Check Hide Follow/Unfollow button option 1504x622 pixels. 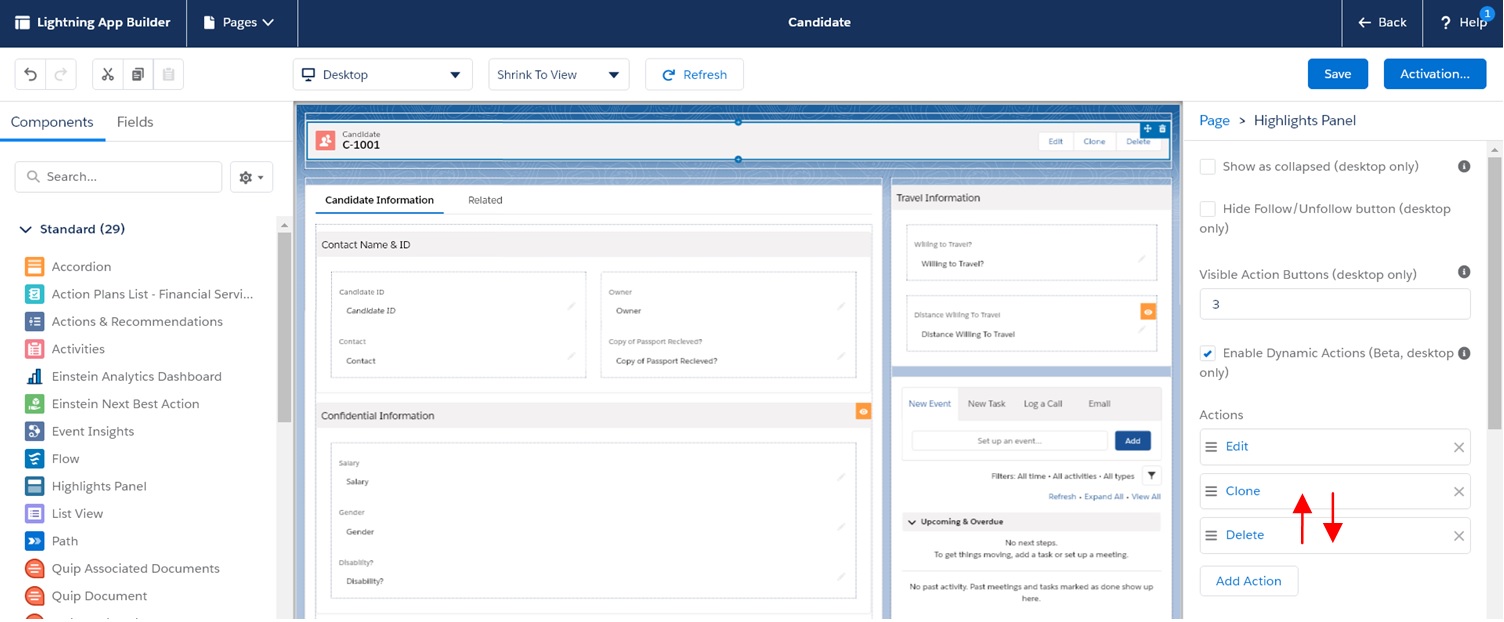coord(1207,208)
